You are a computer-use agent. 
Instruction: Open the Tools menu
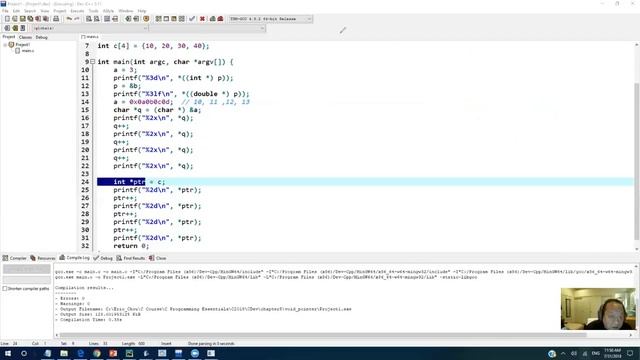pyautogui.click(x=93, y=11)
